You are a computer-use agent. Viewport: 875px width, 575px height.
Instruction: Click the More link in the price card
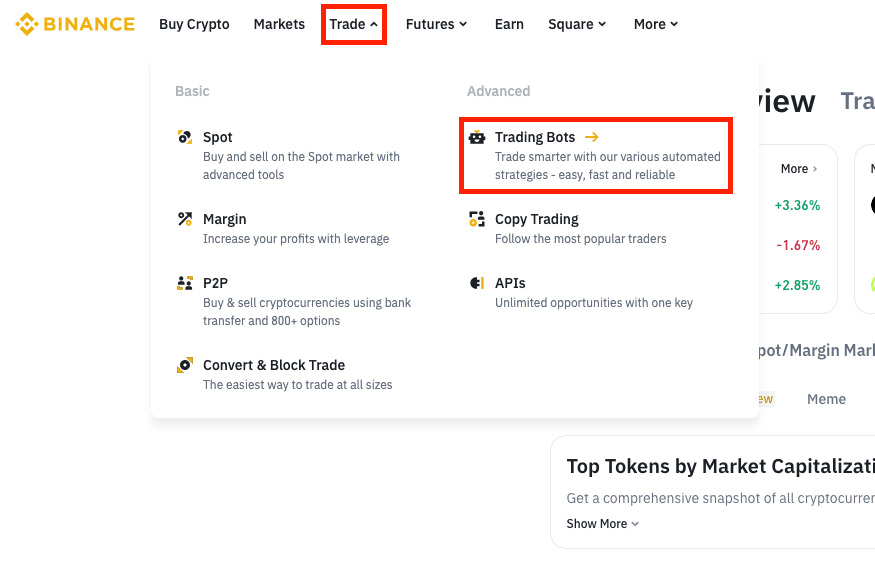pyautogui.click(x=799, y=169)
